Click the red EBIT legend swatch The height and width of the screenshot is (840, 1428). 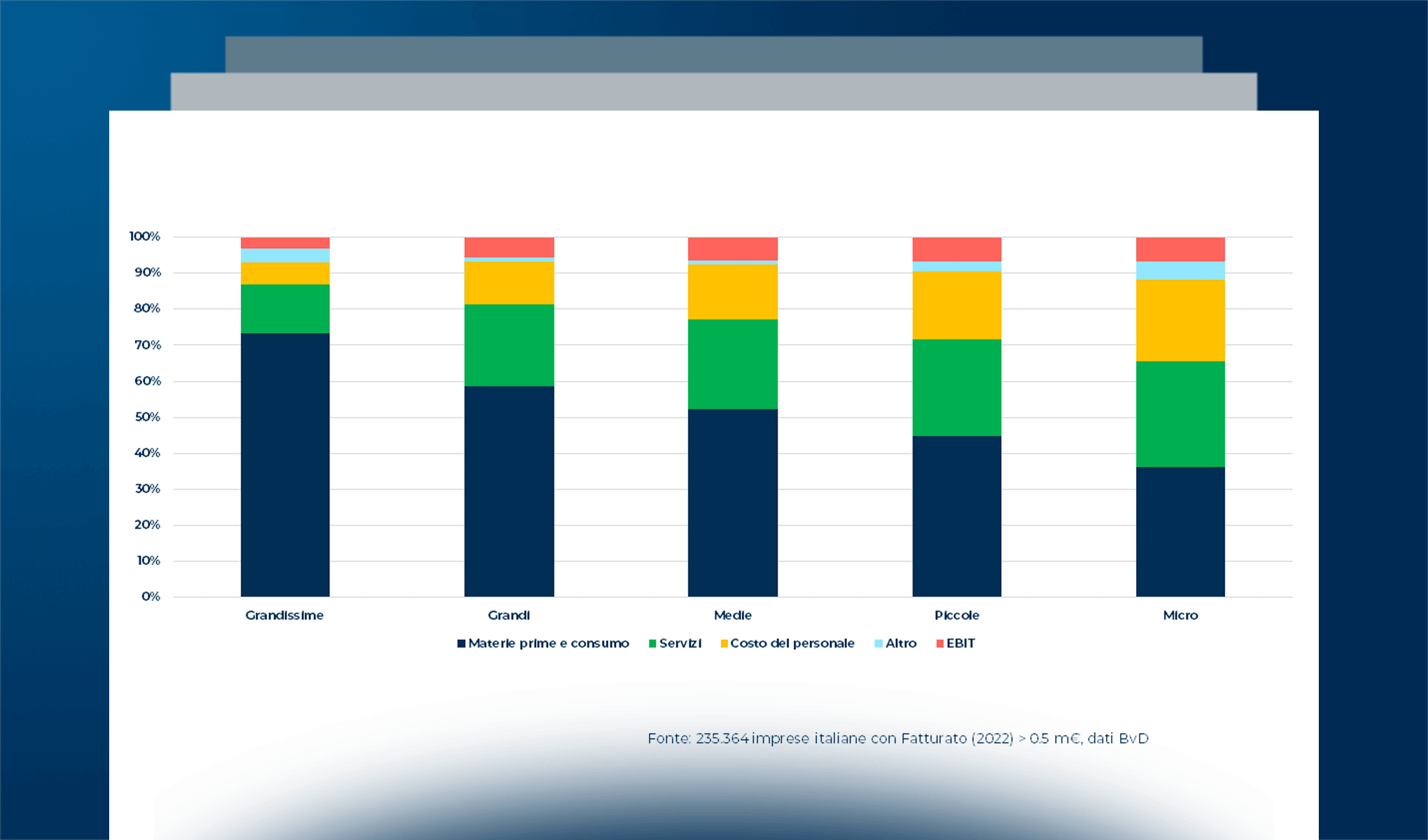(x=940, y=643)
